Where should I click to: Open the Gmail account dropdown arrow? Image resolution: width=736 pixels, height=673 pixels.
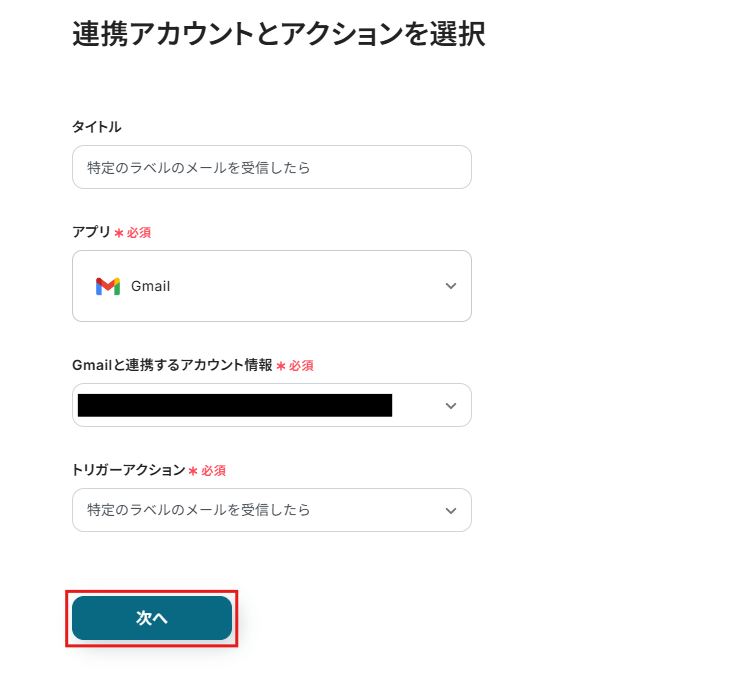pyautogui.click(x=451, y=405)
